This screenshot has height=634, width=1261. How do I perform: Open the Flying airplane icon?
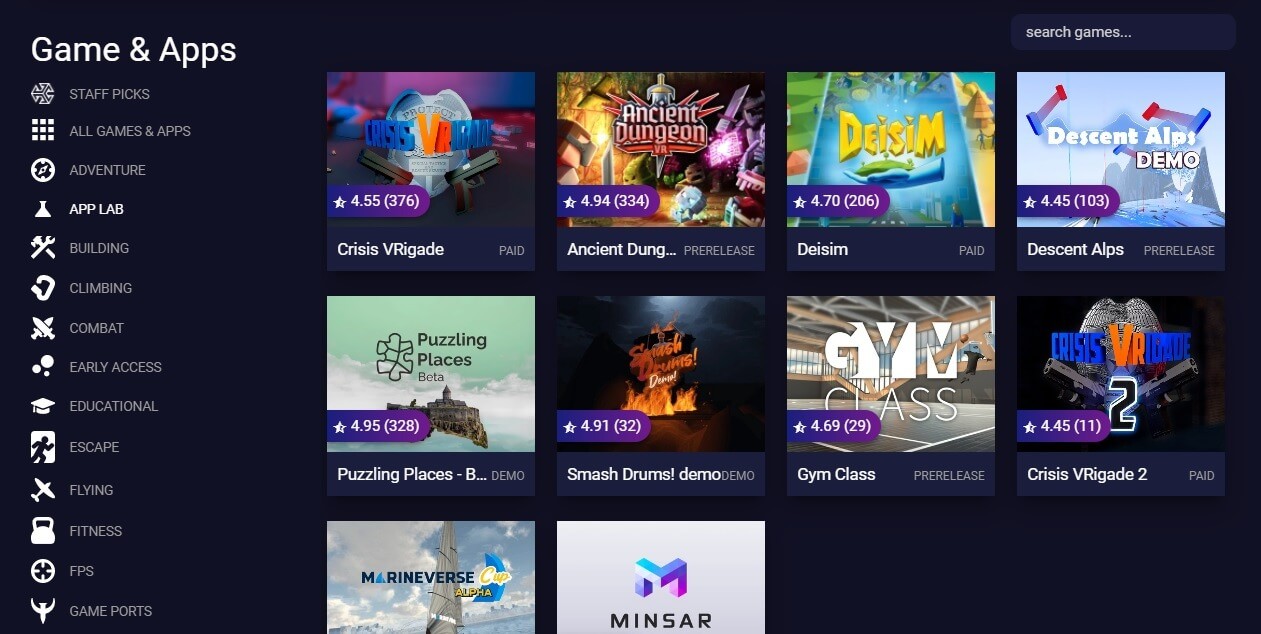click(x=43, y=490)
